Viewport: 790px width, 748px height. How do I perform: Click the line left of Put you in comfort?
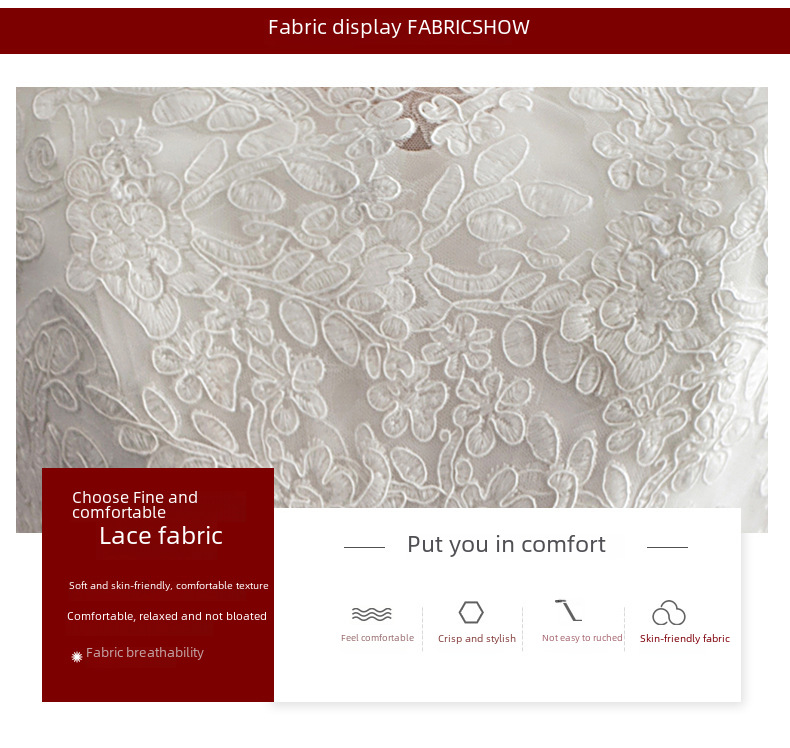[364, 547]
